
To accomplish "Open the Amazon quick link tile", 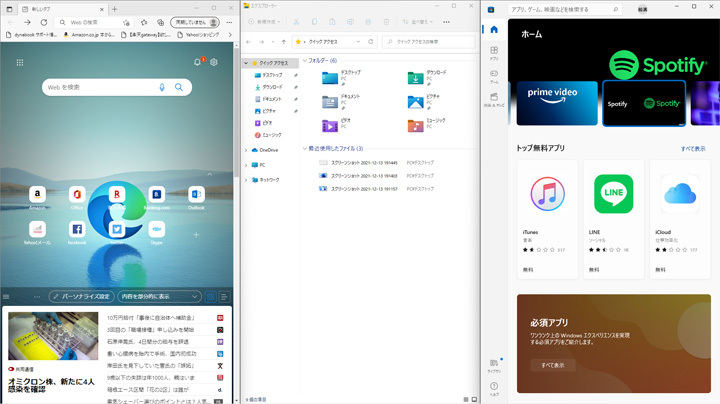I will [x=37, y=197].
